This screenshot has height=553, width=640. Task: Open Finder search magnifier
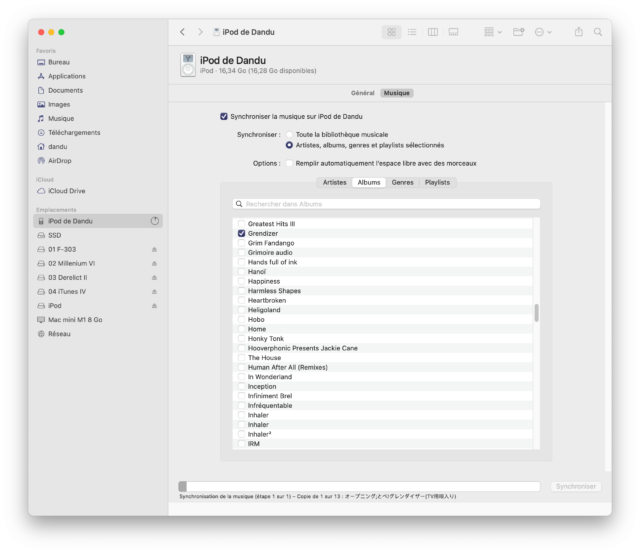(x=598, y=32)
